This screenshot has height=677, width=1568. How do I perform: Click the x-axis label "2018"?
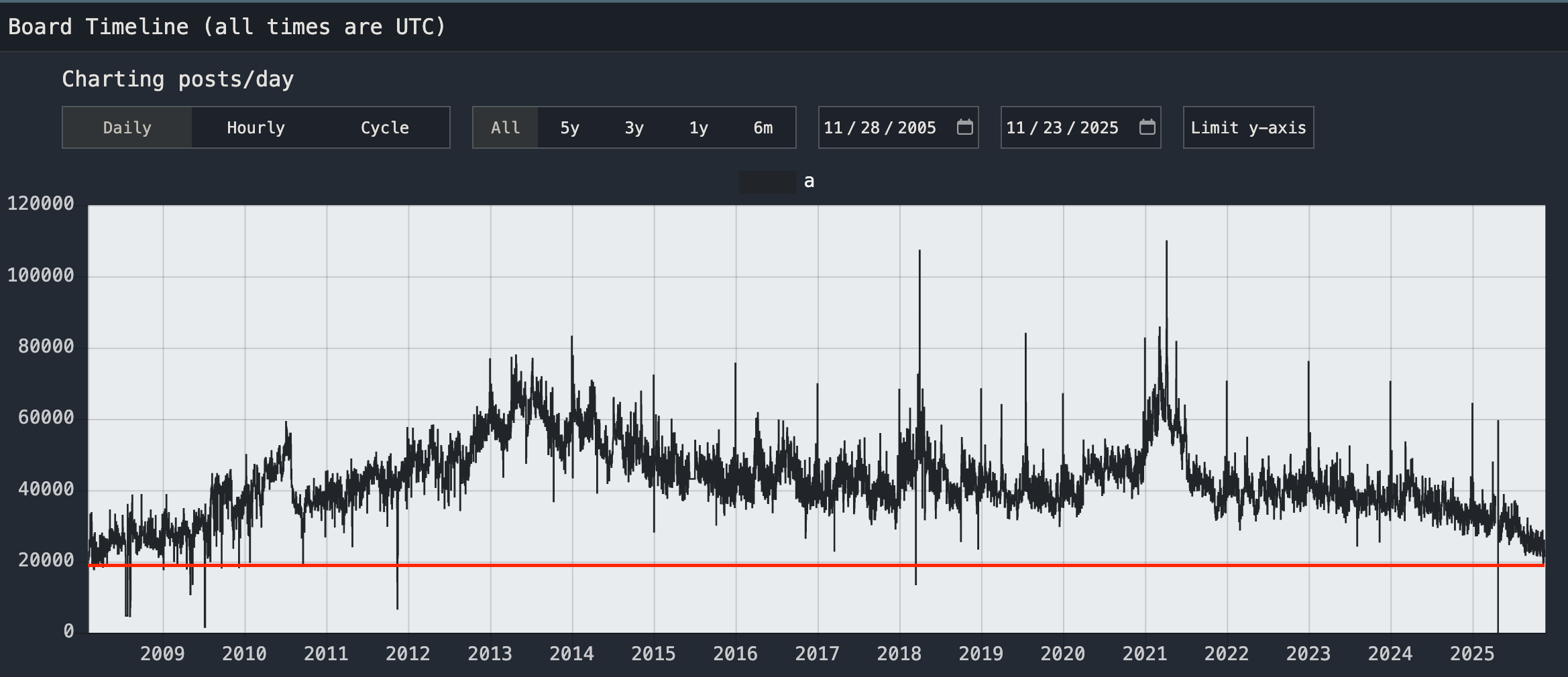(x=899, y=654)
